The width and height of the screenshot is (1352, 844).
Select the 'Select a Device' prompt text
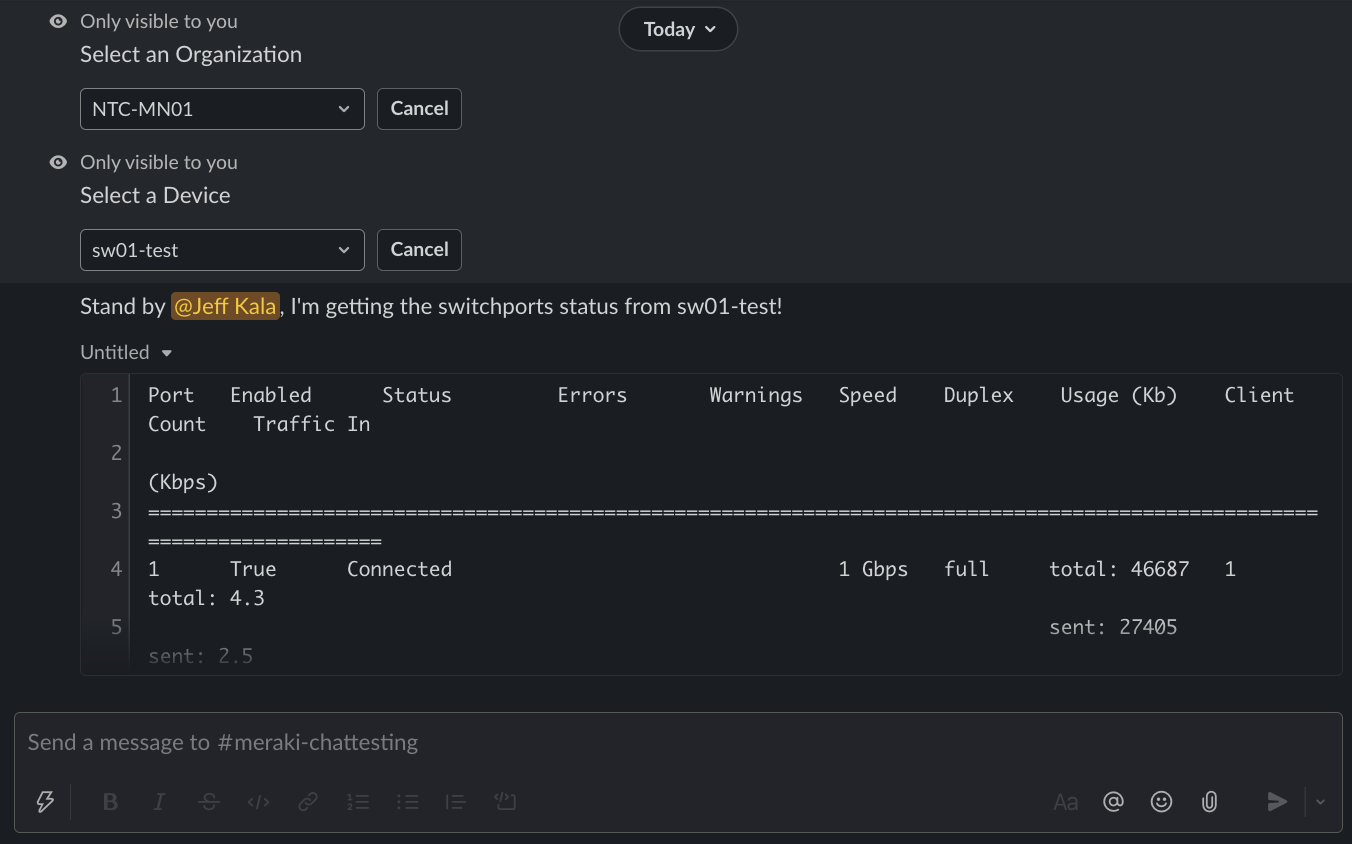(155, 195)
